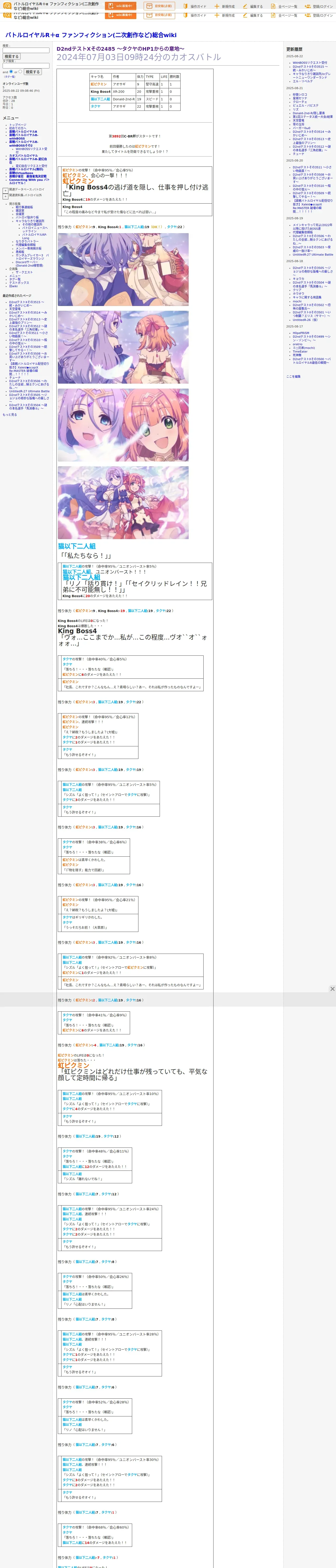This screenshot has height=1568, width=336.
Task: Open the (タグ一覧) tag list link
Action: coord(10,77)
